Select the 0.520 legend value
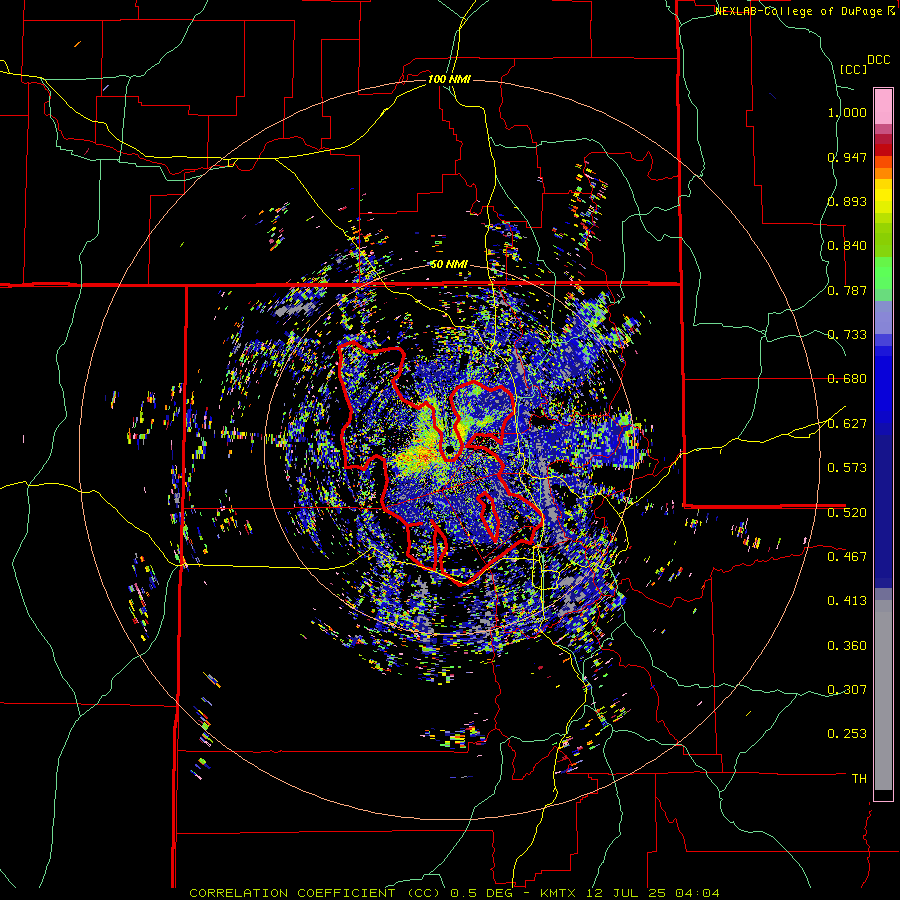Screen dimensions: 900x900 (x=847, y=513)
